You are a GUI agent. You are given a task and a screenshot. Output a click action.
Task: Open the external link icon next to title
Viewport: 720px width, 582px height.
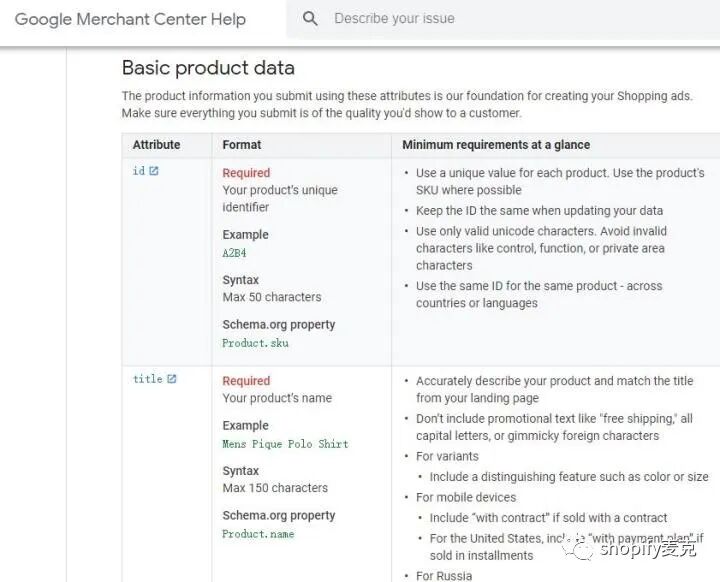pos(171,379)
